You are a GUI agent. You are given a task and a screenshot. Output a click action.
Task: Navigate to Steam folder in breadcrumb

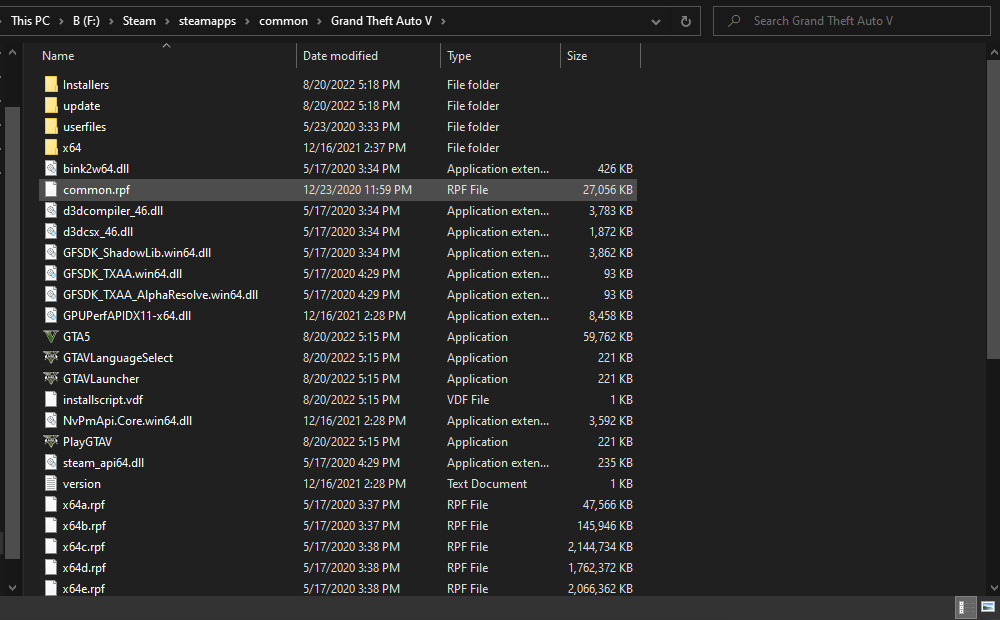[x=139, y=21]
